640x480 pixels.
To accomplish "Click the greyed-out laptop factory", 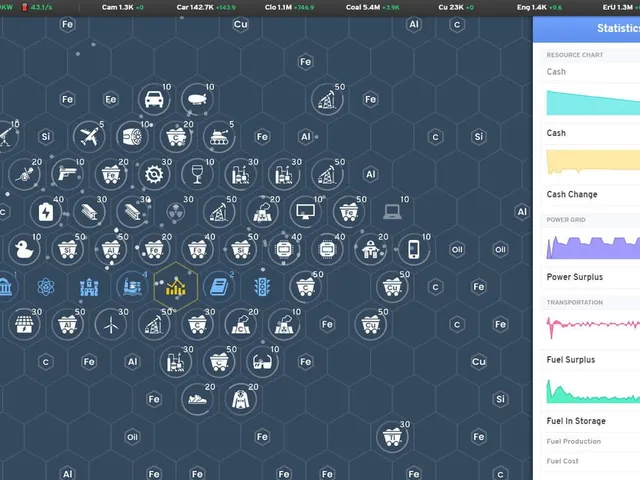I will 392,212.
